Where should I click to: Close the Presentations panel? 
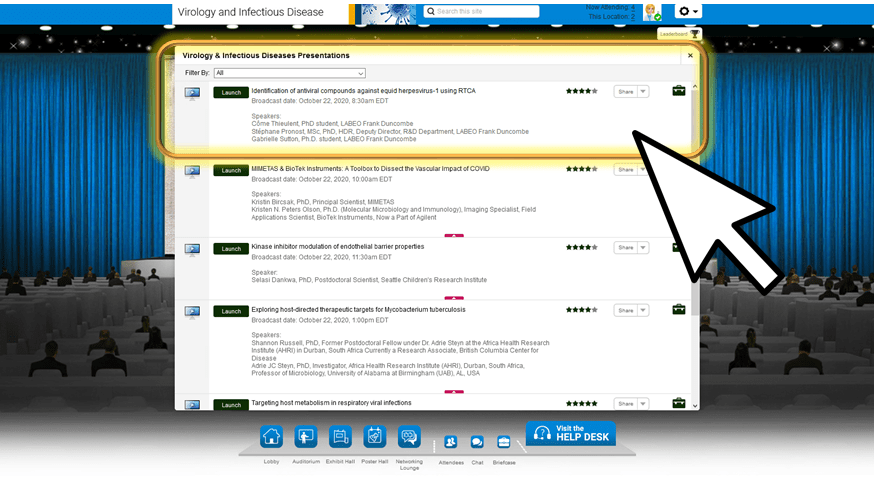(690, 55)
